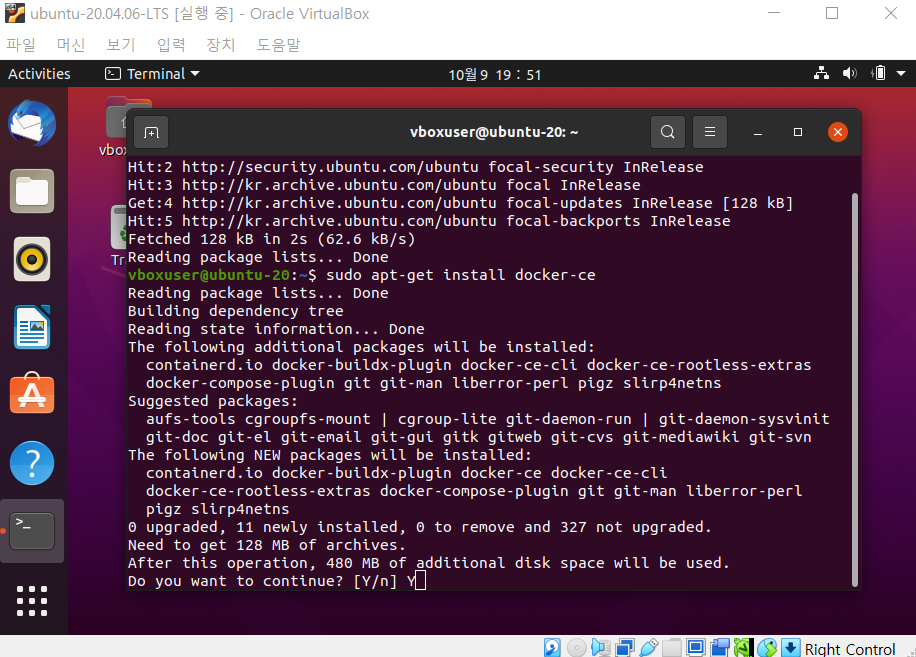Click the VirtualBox shared folders status icon
This screenshot has width=916, height=657.
pyautogui.click(x=672, y=647)
